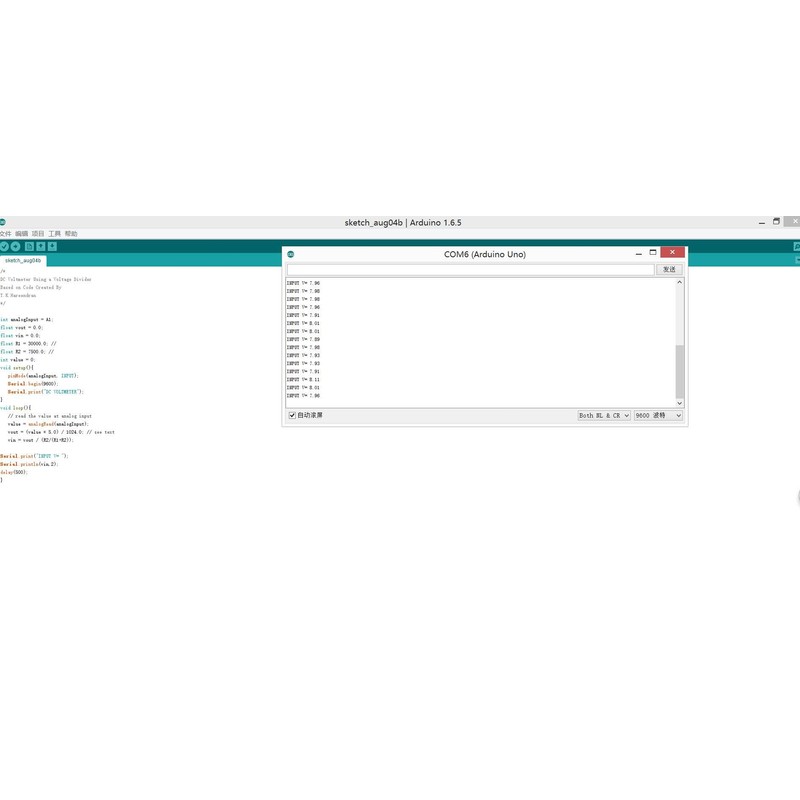Viewport: 800px width, 800px height.
Task: Click the code line float vout = 0.0
Action: [21, 328]
